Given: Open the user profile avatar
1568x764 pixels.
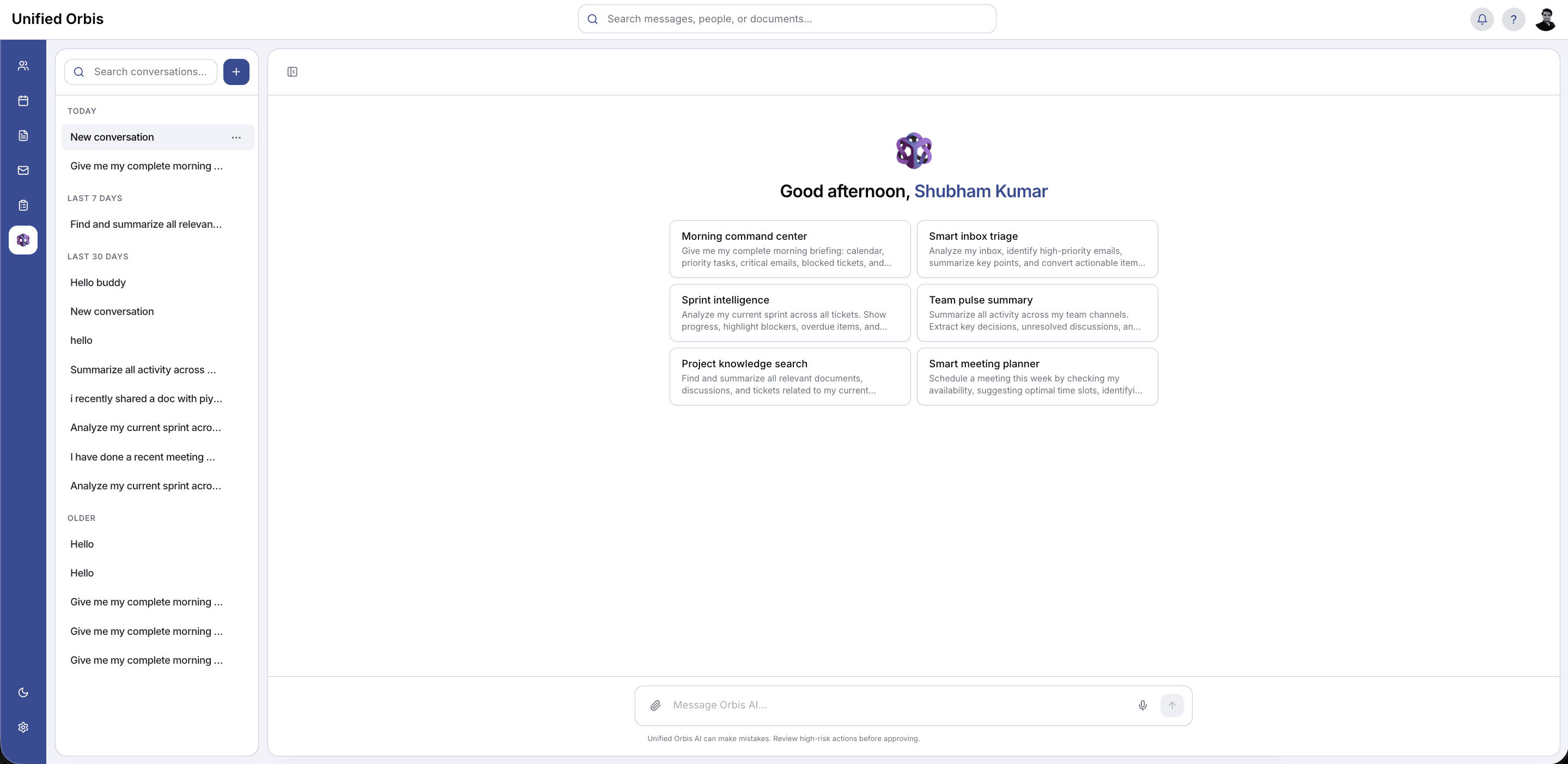Looking at the screenshot, I should 1546,19.
